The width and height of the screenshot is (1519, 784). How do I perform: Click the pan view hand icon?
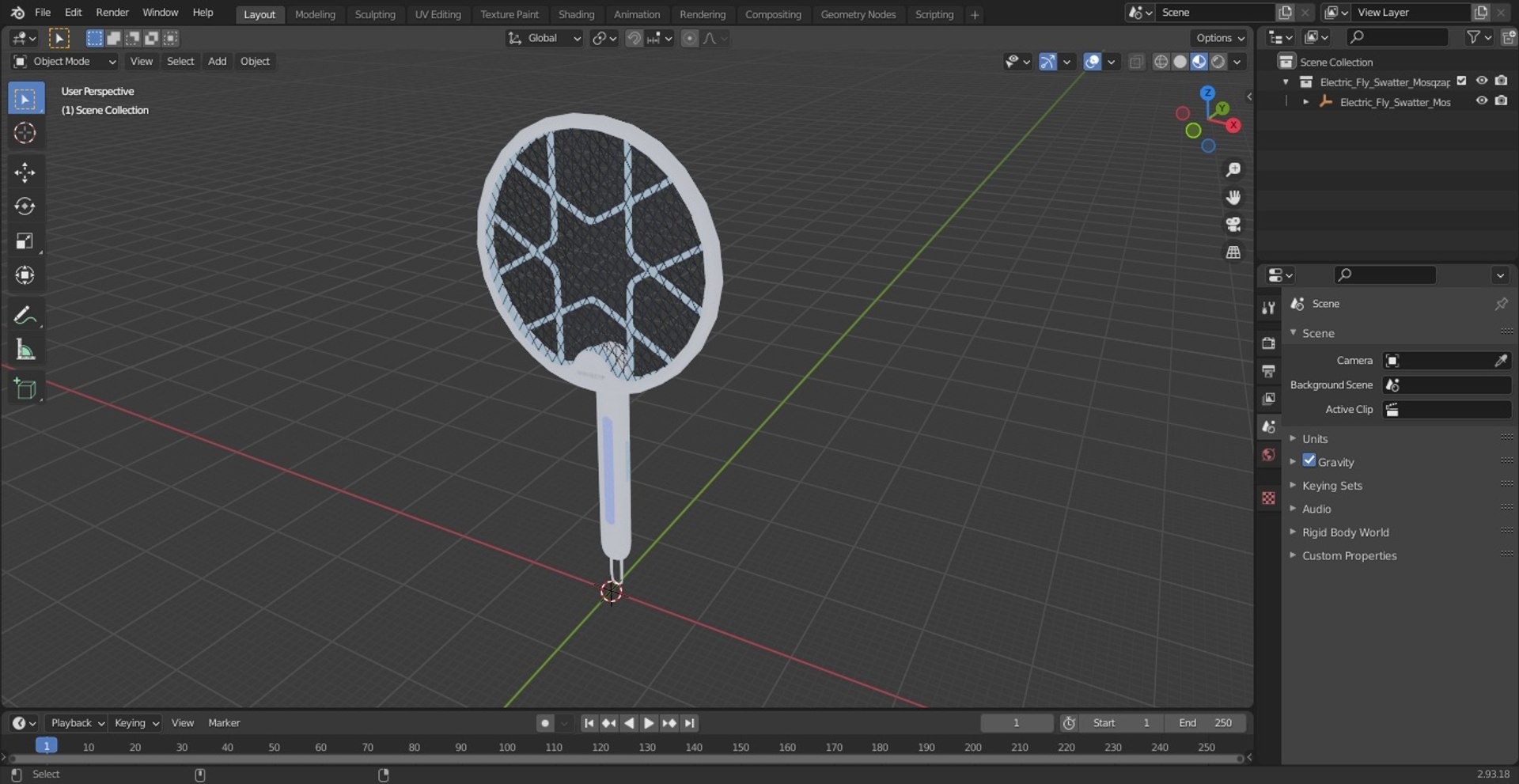(x=1233, y=197)
